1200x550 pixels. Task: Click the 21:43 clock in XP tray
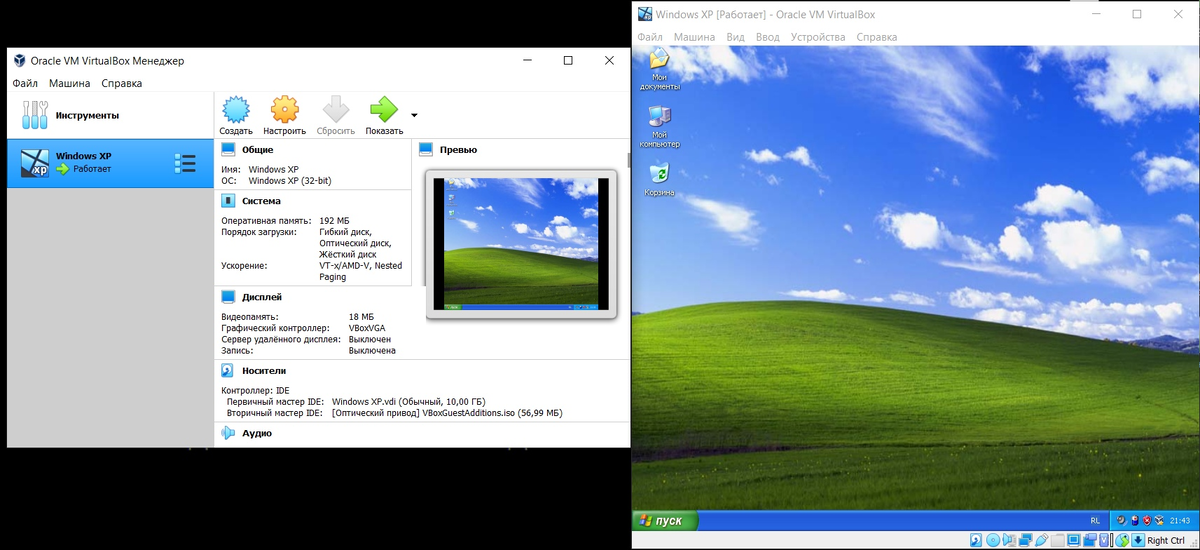1180,520
